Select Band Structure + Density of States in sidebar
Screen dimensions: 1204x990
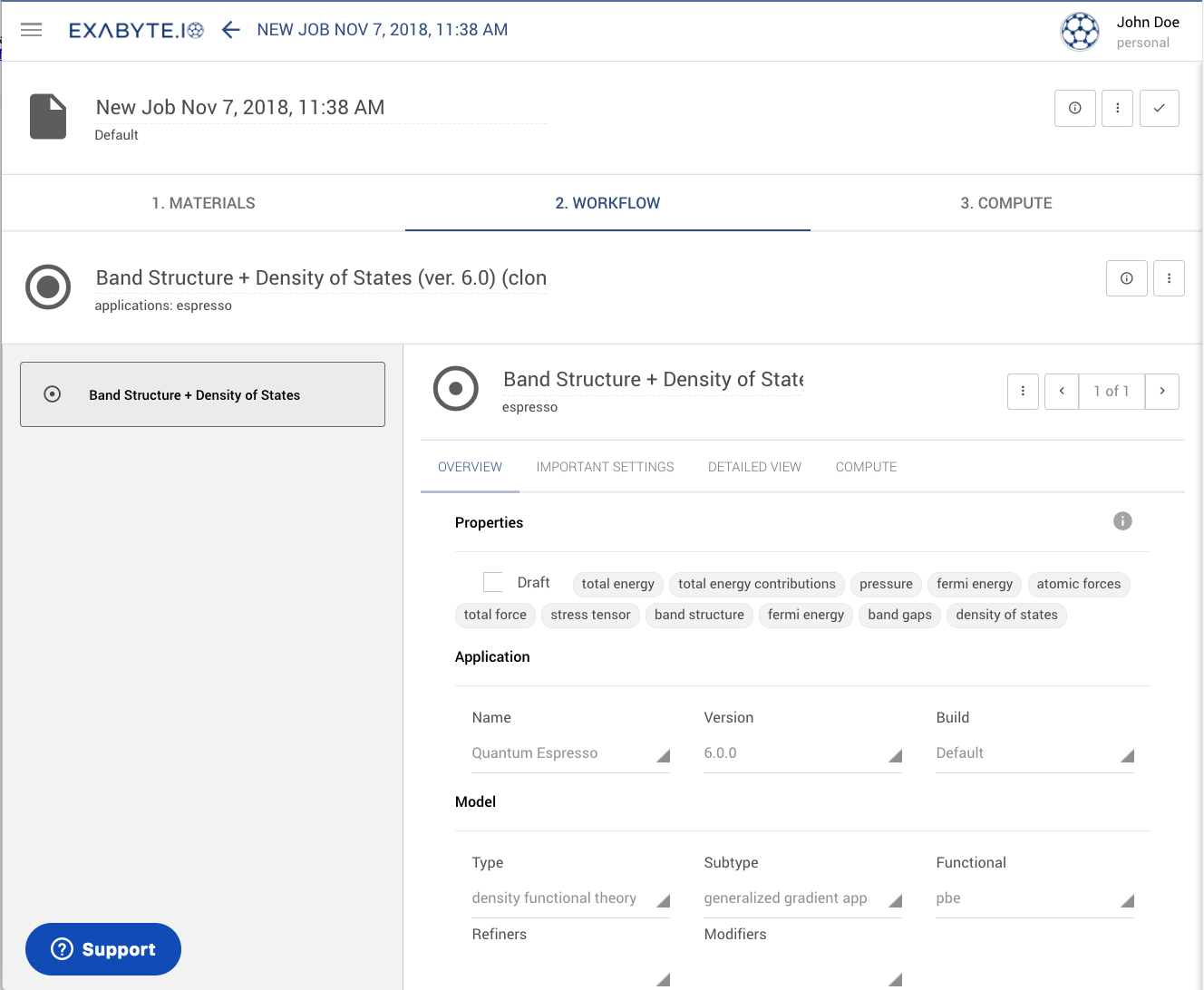coord(202,394)
